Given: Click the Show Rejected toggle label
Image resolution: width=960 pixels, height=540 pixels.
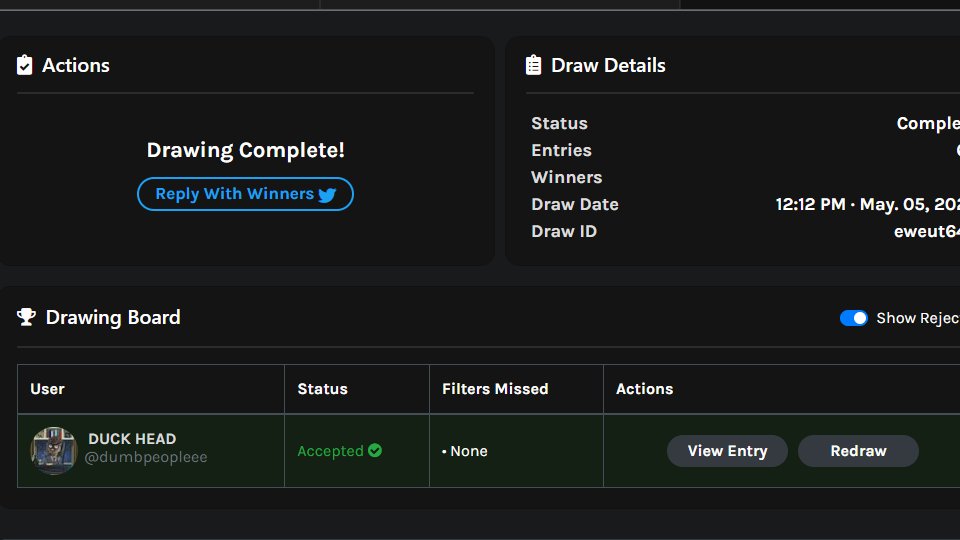Looking at the screenshot, I should point(918,318).
